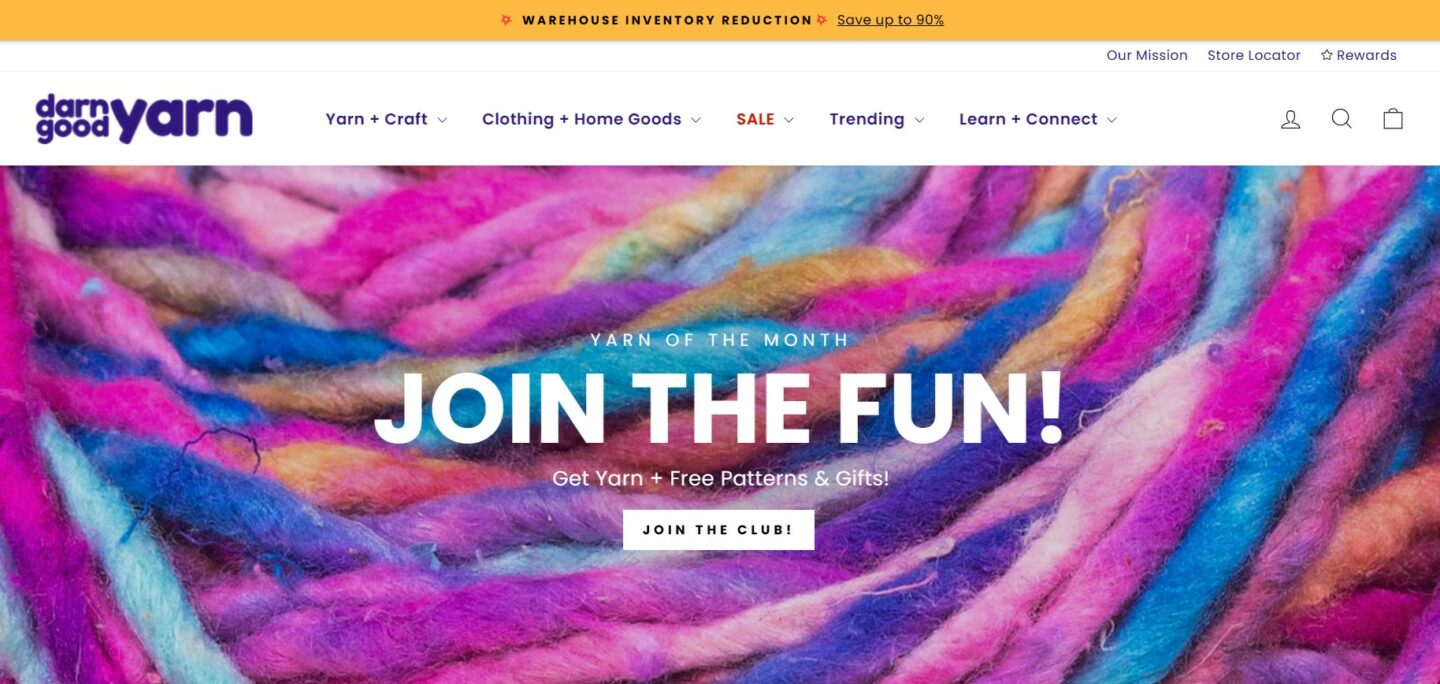
Task: Expand the Trending menu chevron
Action: pos(919,120)
